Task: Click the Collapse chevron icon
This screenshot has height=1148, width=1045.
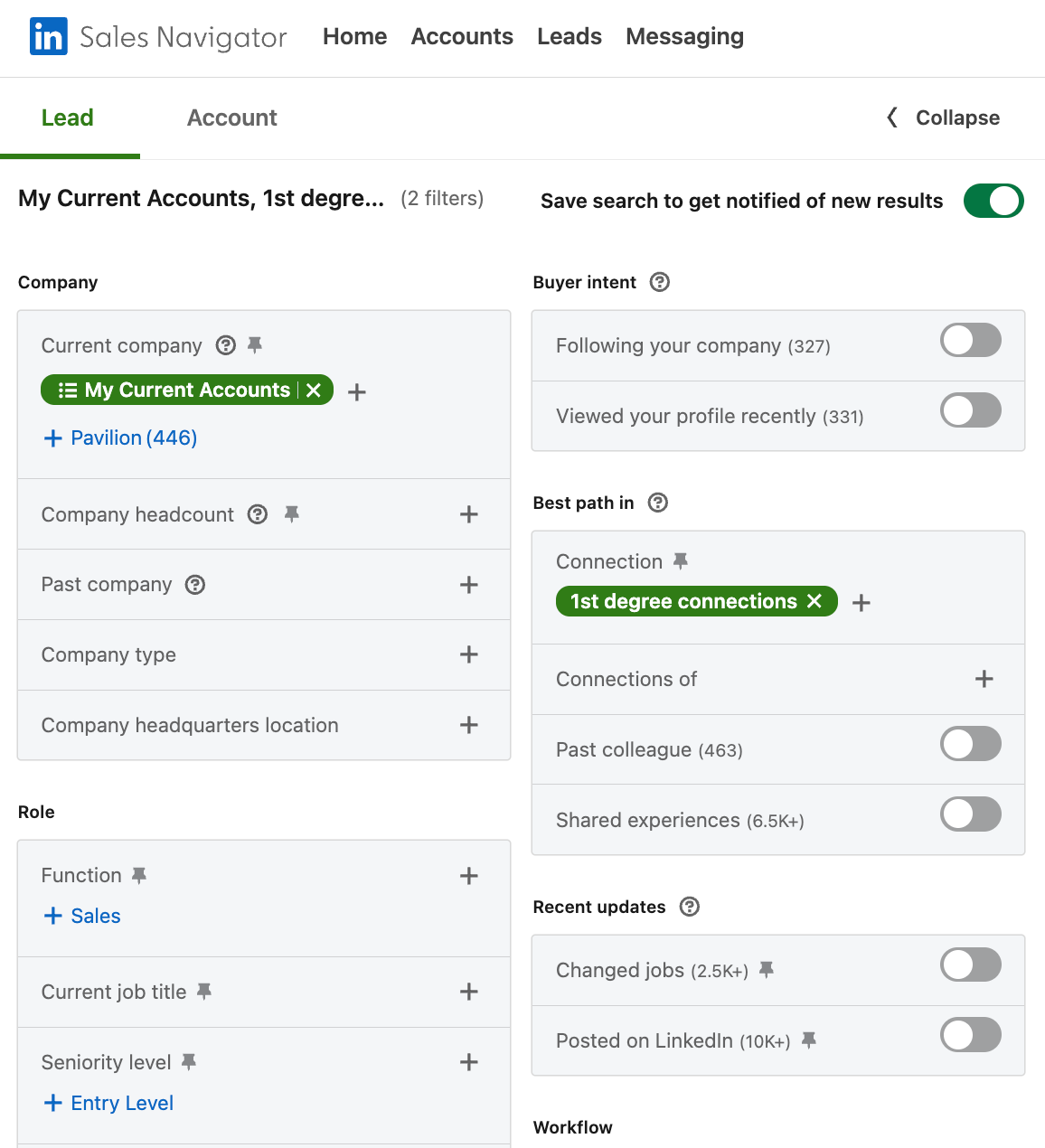Action: (x=892, y=118)
